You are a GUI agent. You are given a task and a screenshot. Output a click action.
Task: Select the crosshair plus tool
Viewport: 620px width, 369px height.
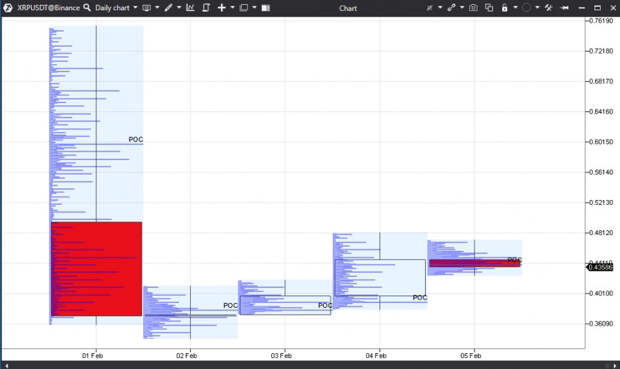(x=221, y=8)
